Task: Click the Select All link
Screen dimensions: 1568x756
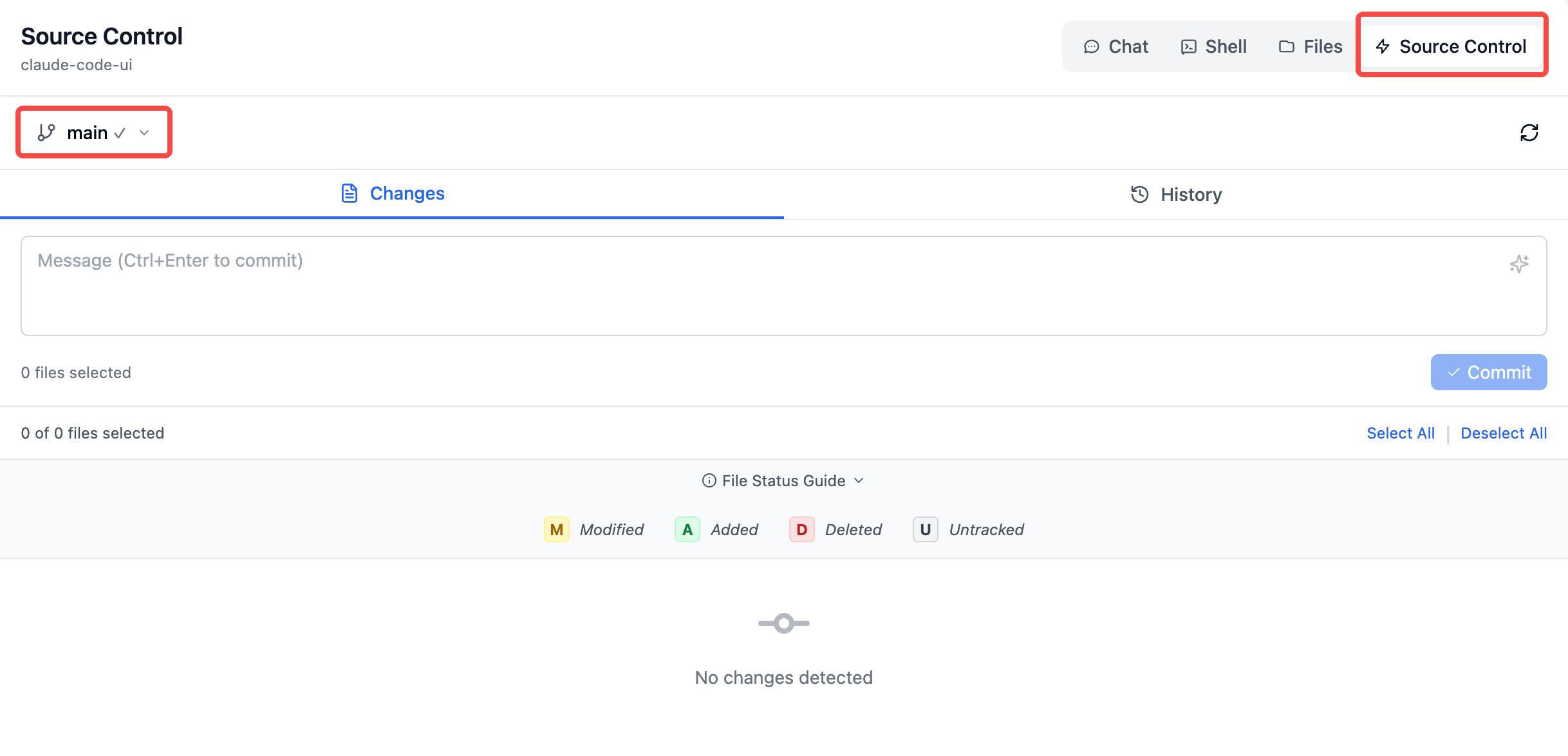Action: (x=1401, y=433)
